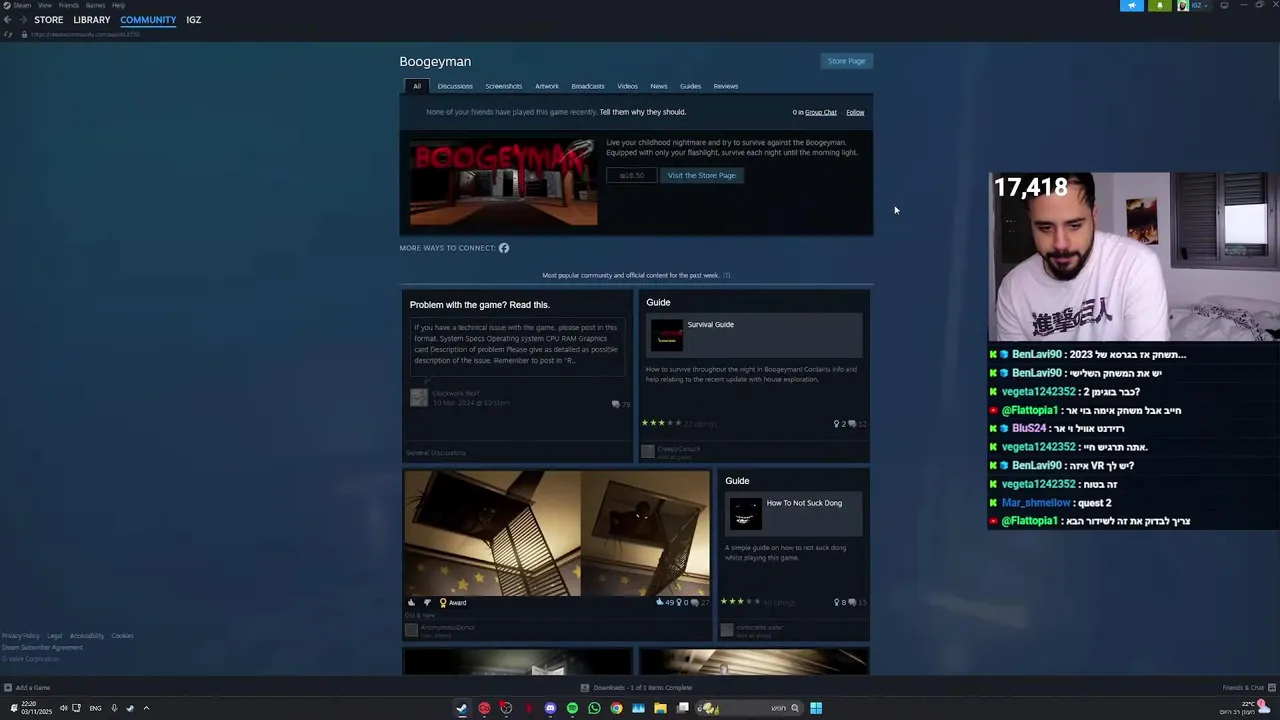The width and height of the screenshot is (1280, 720).
Task: Open the Downloads status bar
Action: [637, 688]
